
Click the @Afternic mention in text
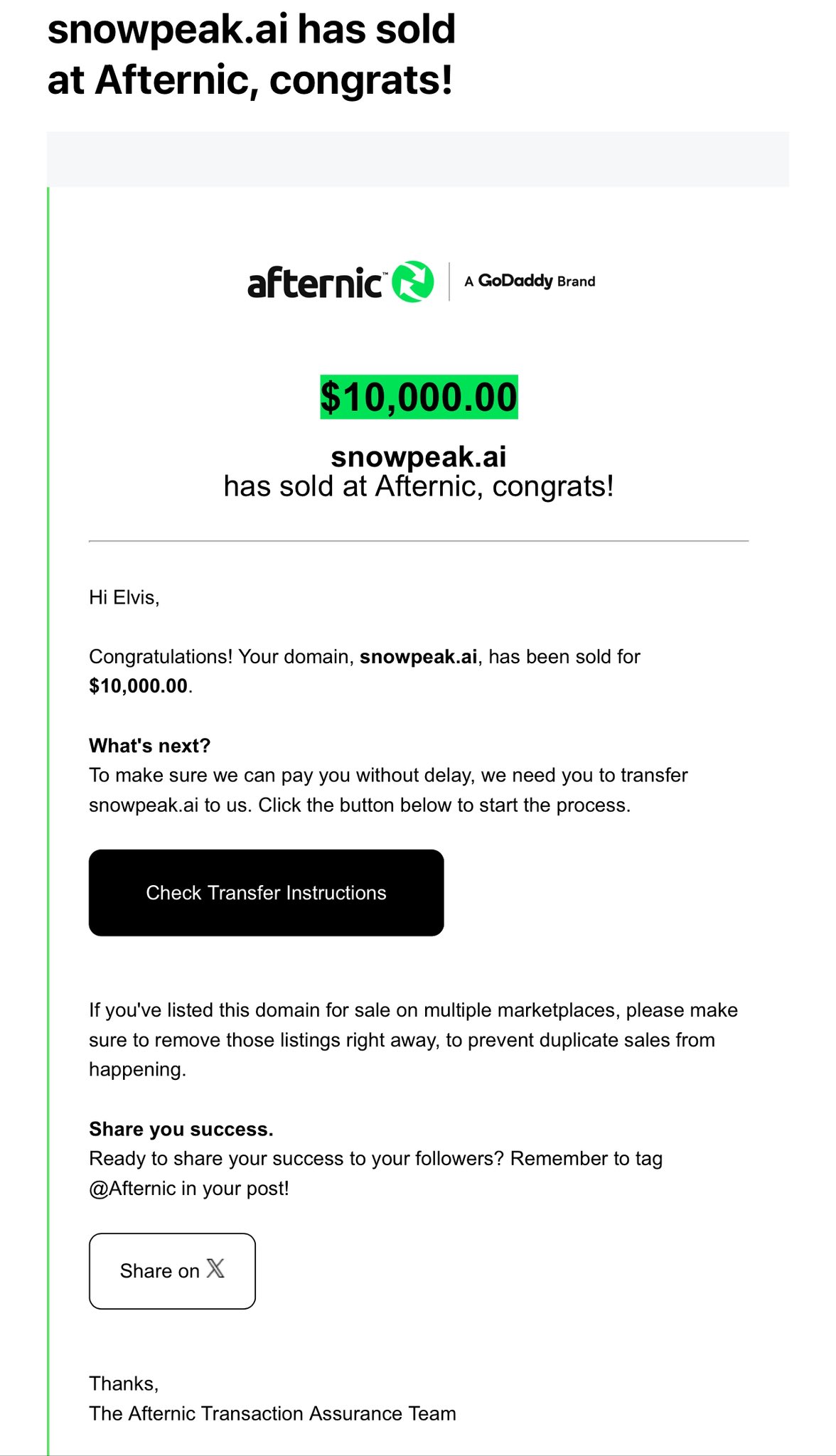[132, 1189]
